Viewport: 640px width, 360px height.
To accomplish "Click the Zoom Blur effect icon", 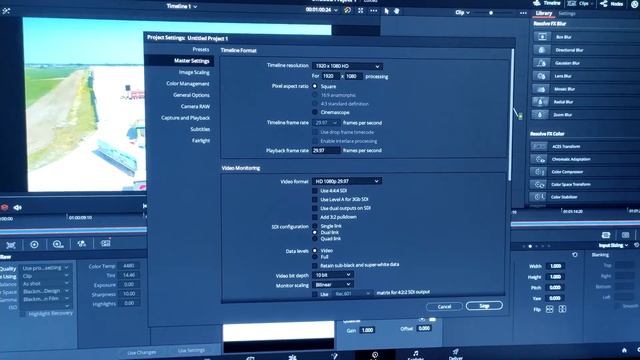I will pyautogui.click(x=540, y=115).
